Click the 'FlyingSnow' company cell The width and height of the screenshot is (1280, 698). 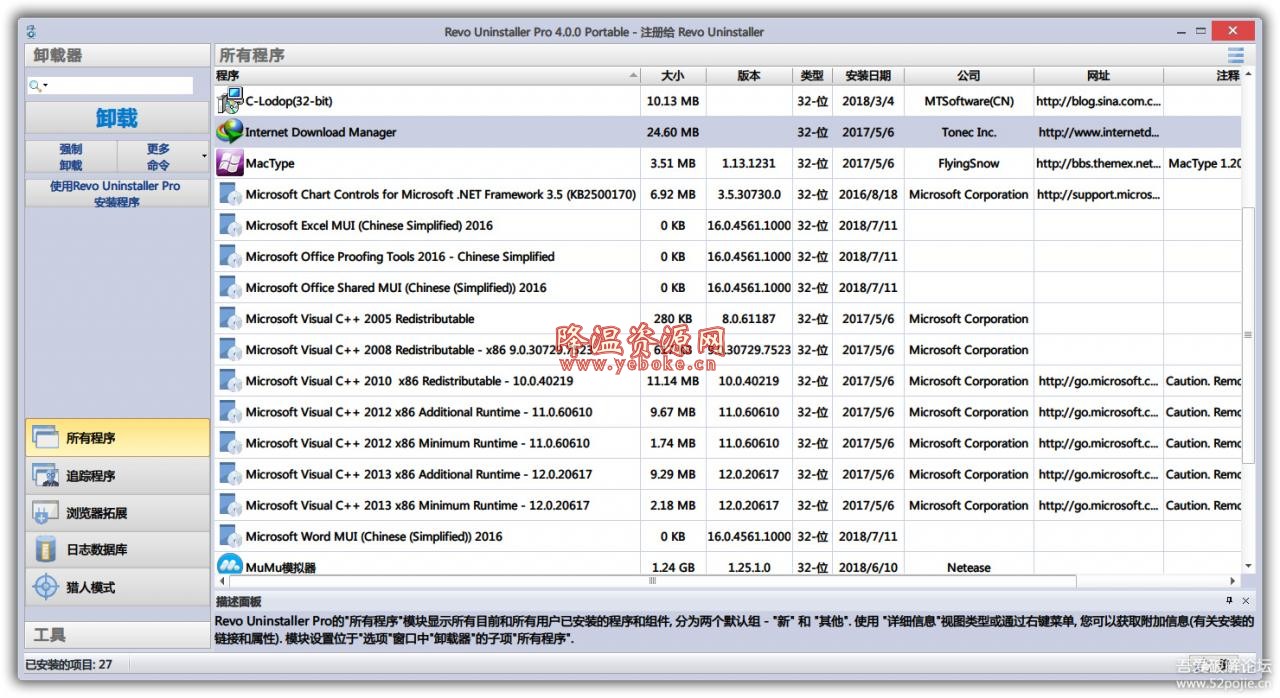pyautogui.click(x=968, y=163)
